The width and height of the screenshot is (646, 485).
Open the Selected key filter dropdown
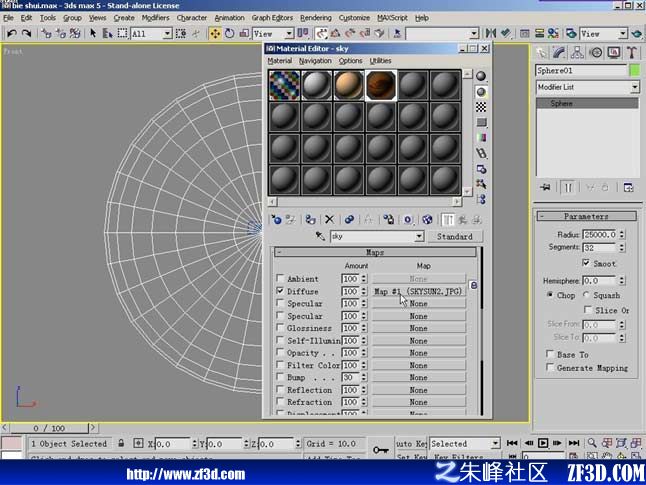click(496, 443)
